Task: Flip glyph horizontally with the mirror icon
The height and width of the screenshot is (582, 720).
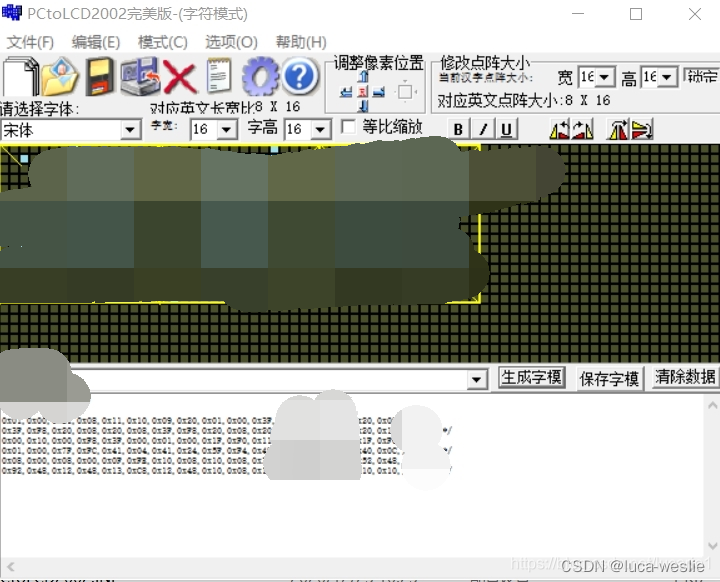Action: (618, 129)
